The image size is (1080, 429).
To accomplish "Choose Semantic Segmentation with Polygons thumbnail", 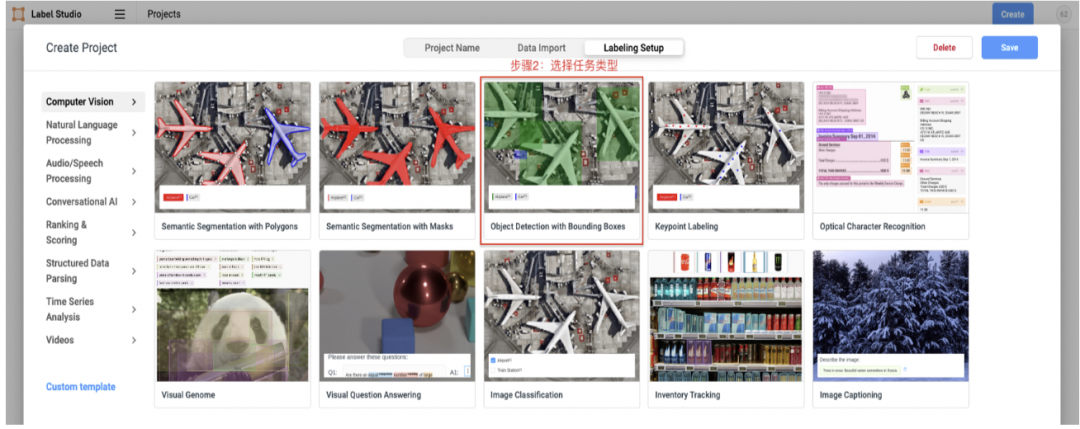I will point(233,147).
